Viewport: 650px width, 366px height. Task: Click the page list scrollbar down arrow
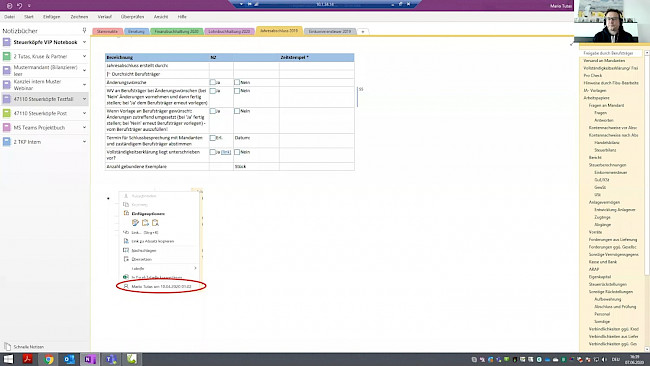click(x=646, y=349)
